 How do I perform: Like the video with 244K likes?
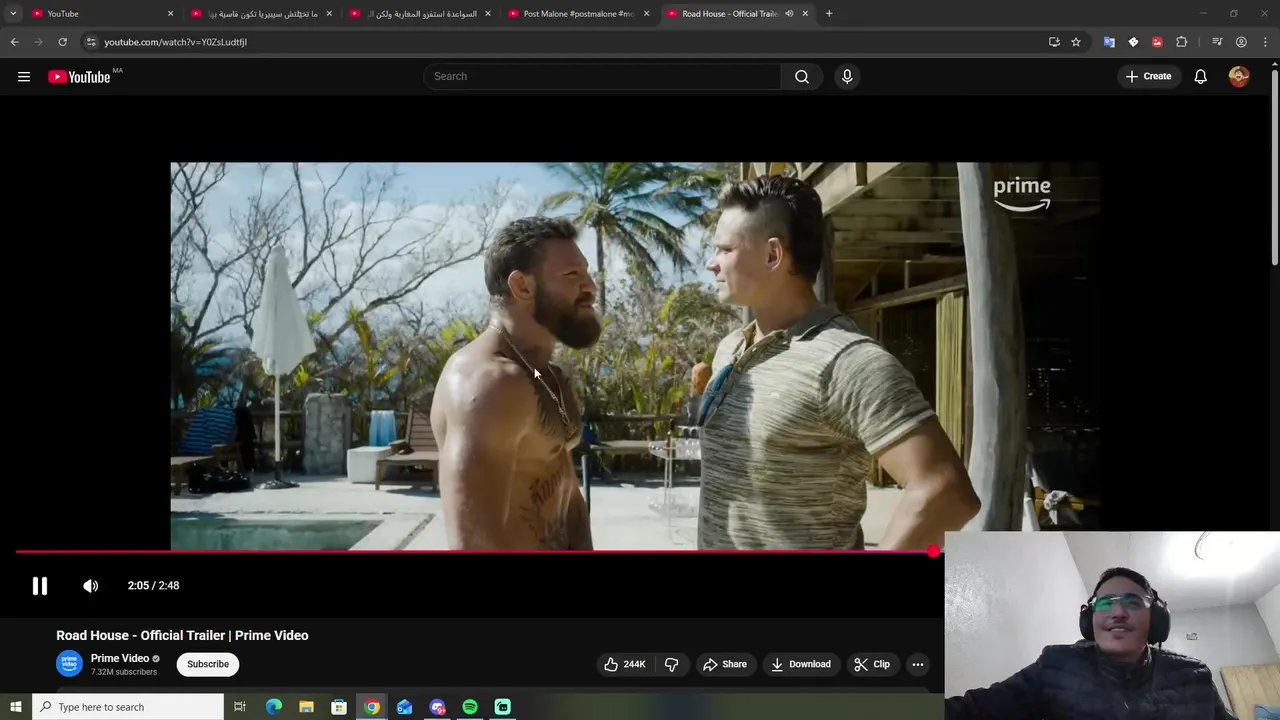(x=625, y=664)
